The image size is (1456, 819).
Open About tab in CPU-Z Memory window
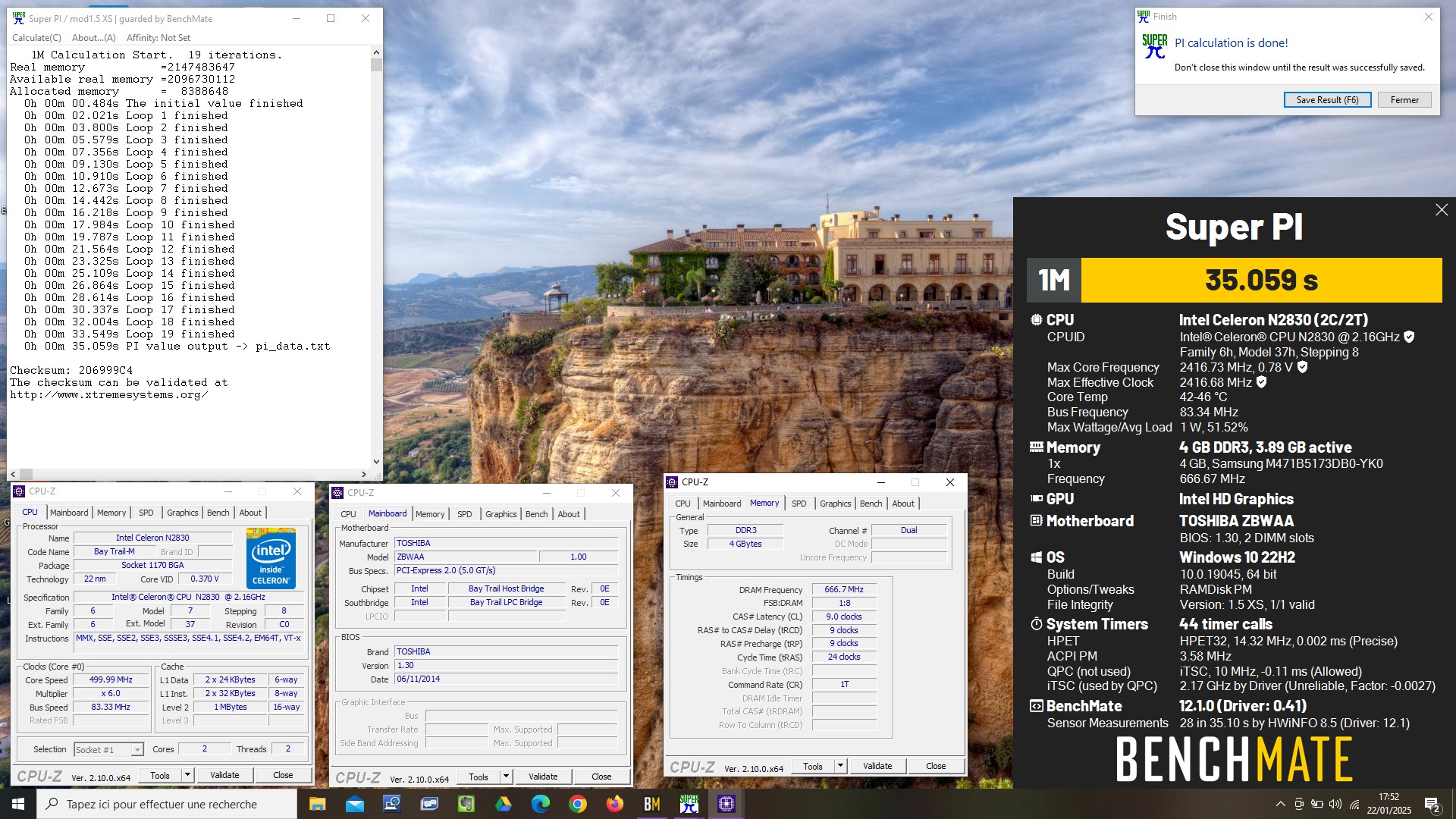(x=902, y=504)
